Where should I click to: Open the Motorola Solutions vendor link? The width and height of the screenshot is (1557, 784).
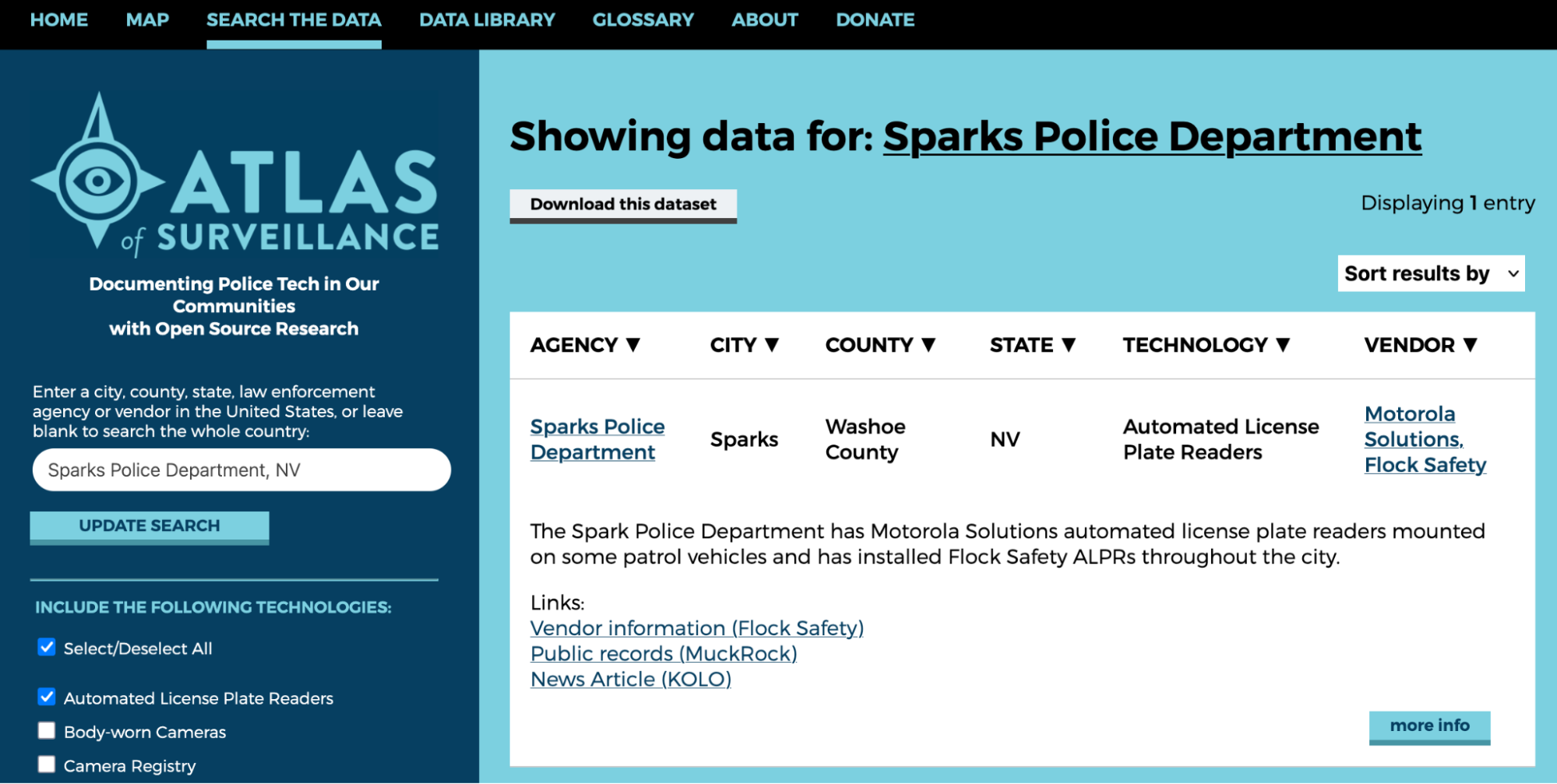coord(1414,427)
